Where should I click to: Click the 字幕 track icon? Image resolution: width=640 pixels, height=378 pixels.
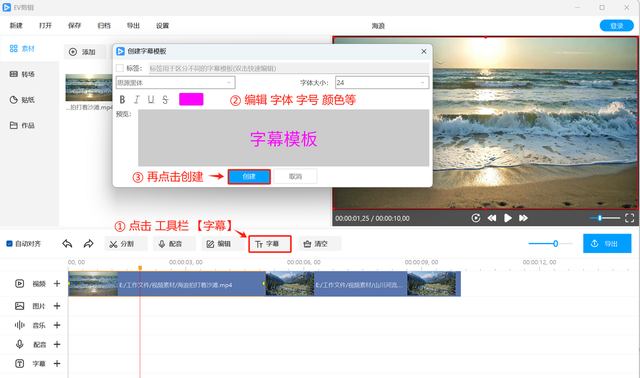point(19,363)
